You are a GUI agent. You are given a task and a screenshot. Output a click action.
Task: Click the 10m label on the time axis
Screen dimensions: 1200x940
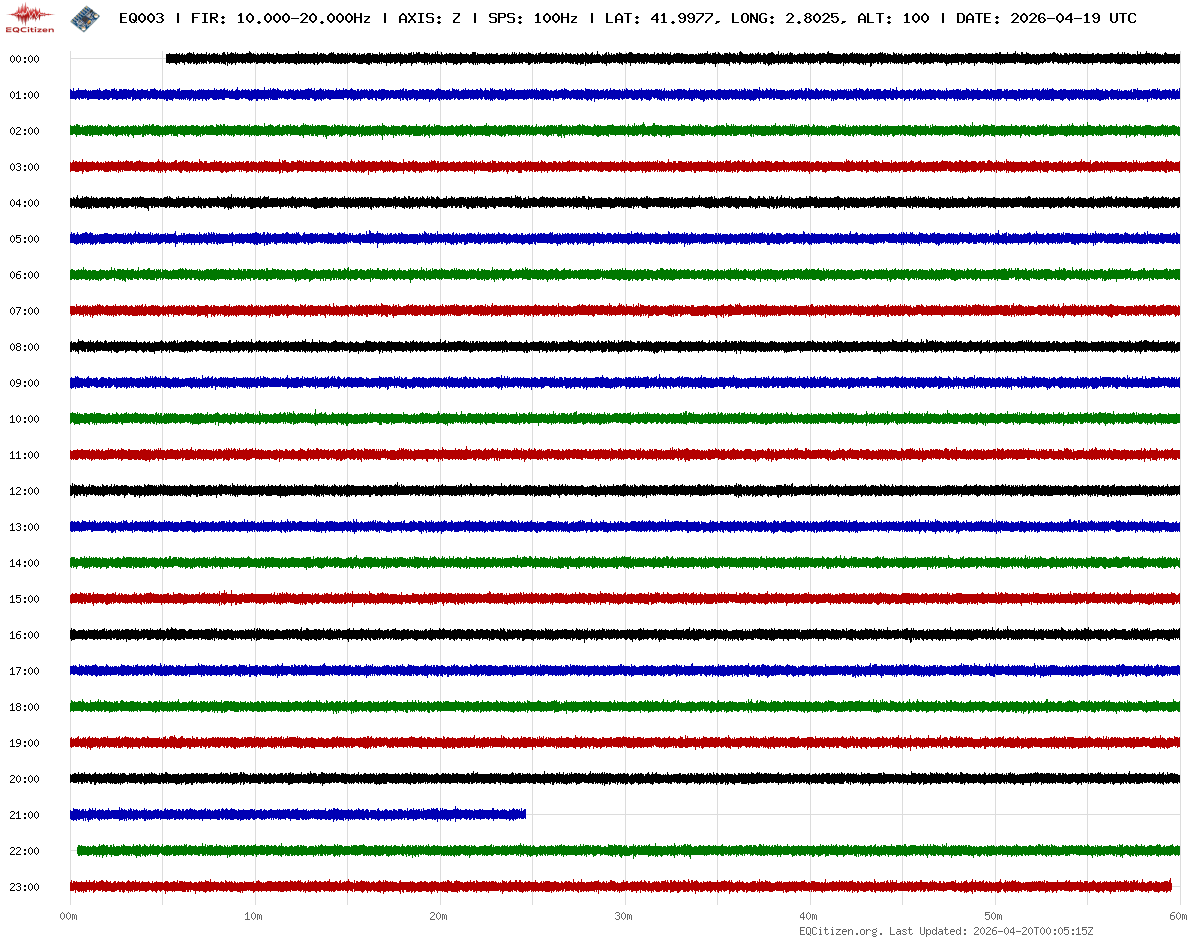[254, 916]
